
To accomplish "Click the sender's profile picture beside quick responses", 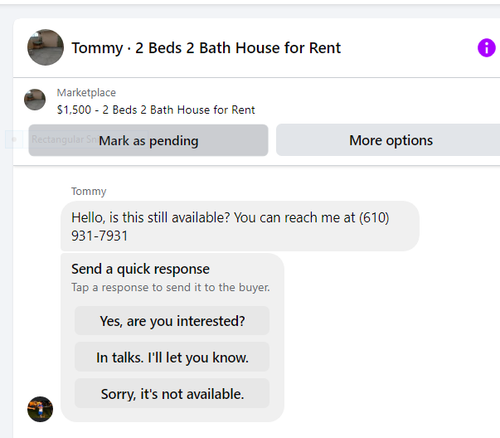I will tap(40, 409).
